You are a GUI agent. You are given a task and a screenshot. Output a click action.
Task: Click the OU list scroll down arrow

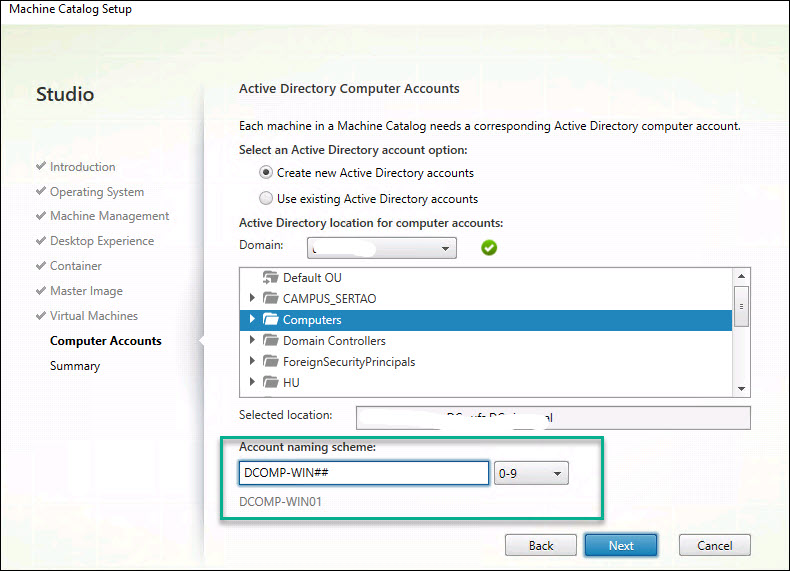(x=741, y=387)
